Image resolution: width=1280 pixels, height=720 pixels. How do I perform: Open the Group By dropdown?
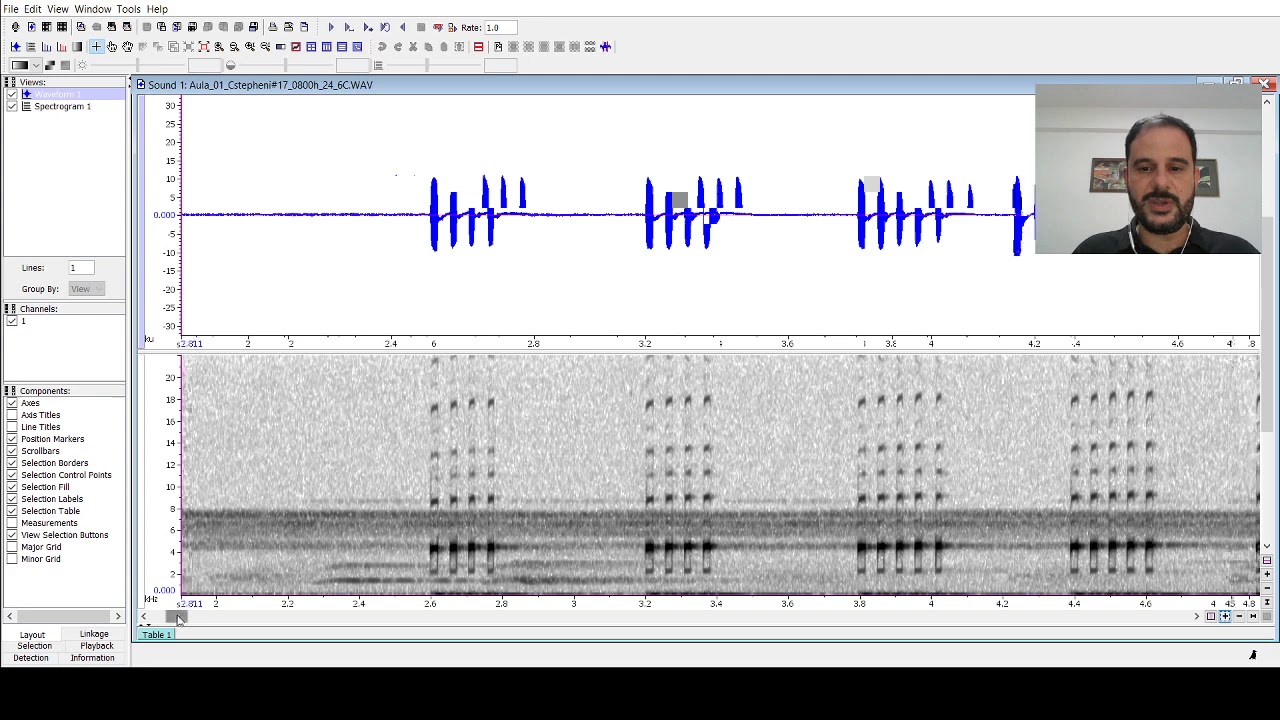pos(86,289)
